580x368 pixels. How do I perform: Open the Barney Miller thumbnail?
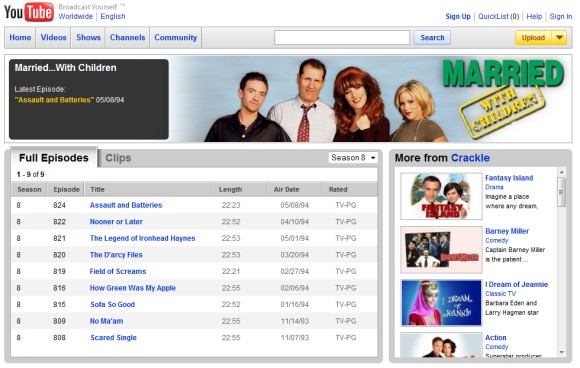pyautogui.click(x=441, y=249)
